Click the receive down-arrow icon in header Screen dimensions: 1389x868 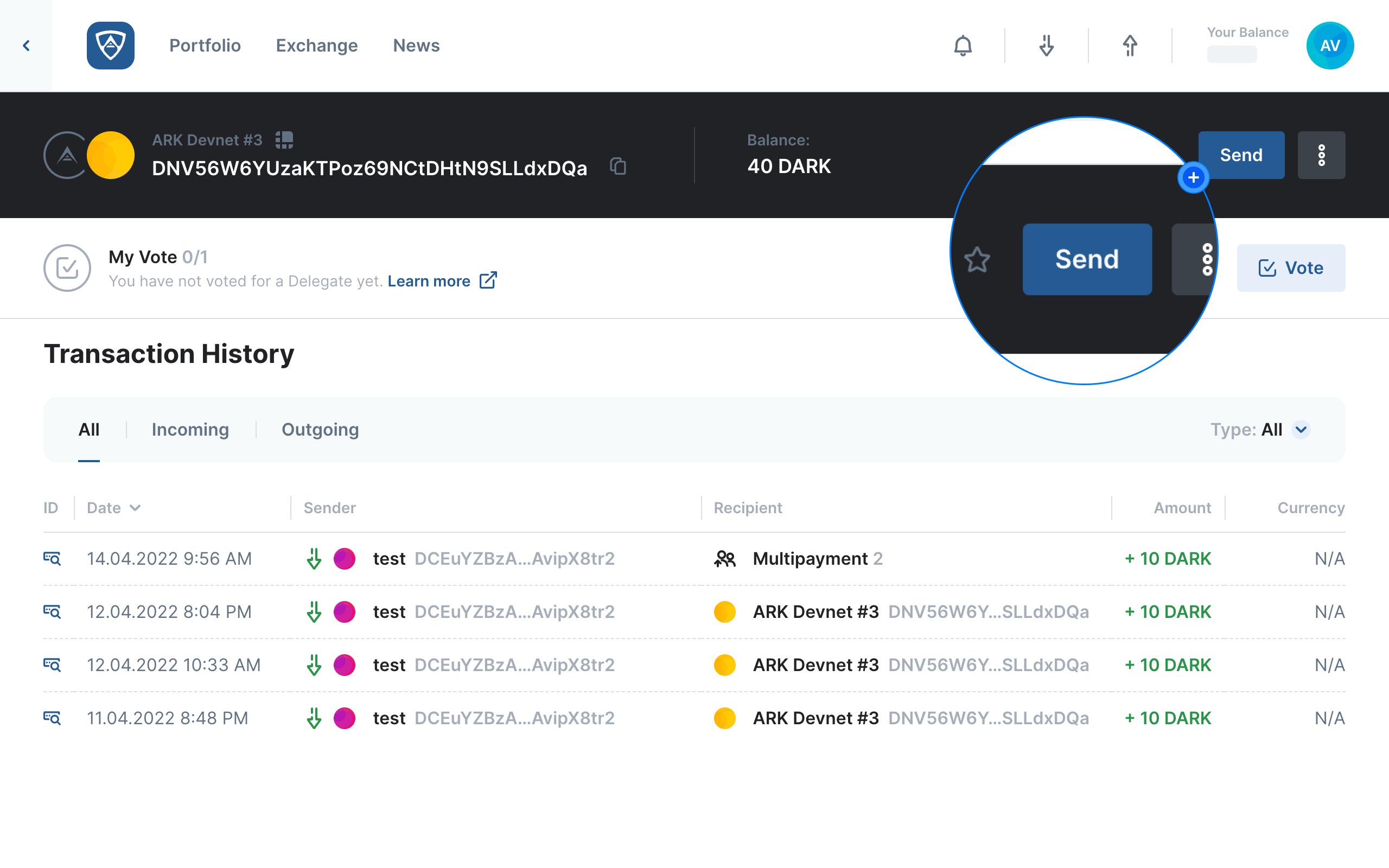click(1046, 46)
